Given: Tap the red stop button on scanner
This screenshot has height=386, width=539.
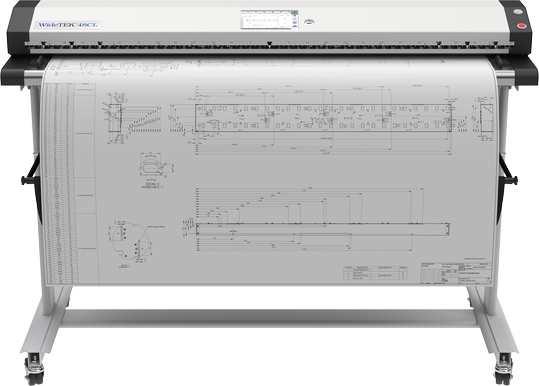Looking at the screenshot, I should coord(522,26).
